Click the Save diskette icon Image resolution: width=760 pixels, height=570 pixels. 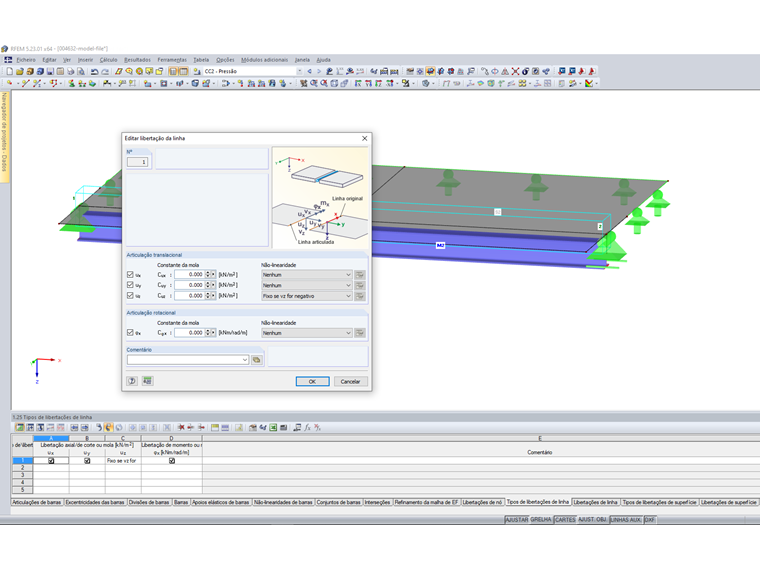(50, 71)
